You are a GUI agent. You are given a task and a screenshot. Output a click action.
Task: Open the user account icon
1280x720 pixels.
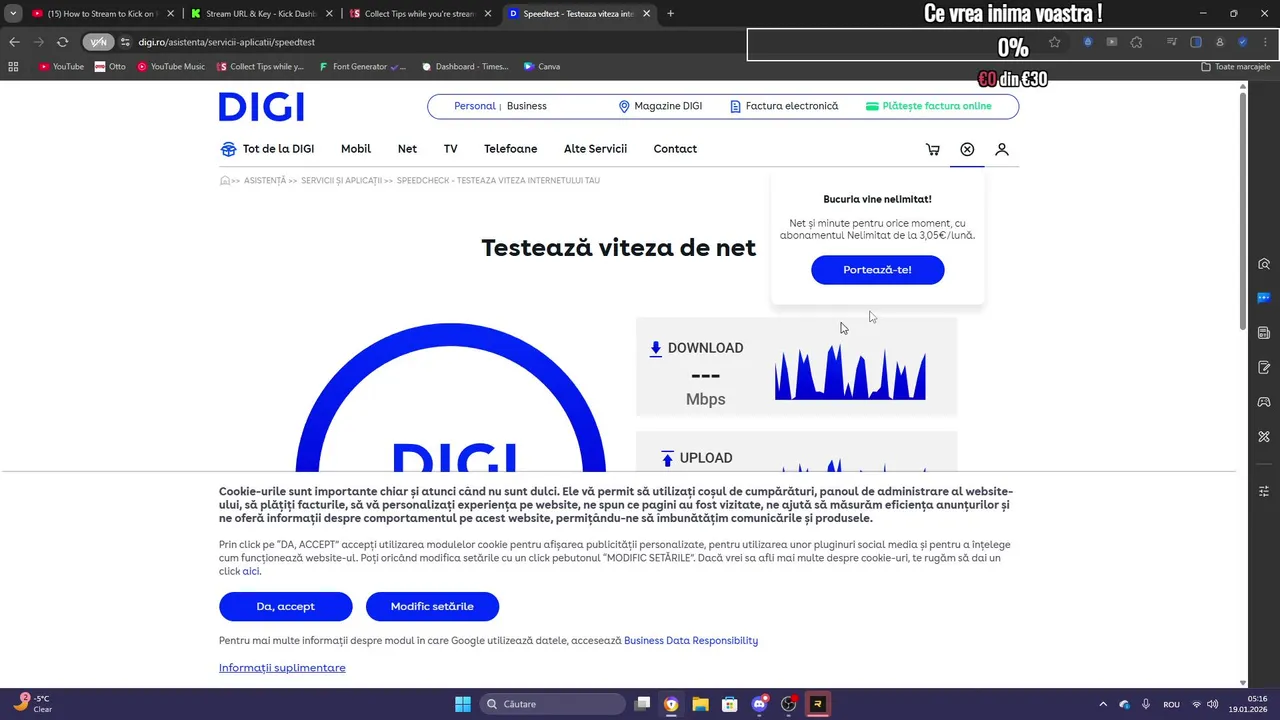pos(1001,149)
